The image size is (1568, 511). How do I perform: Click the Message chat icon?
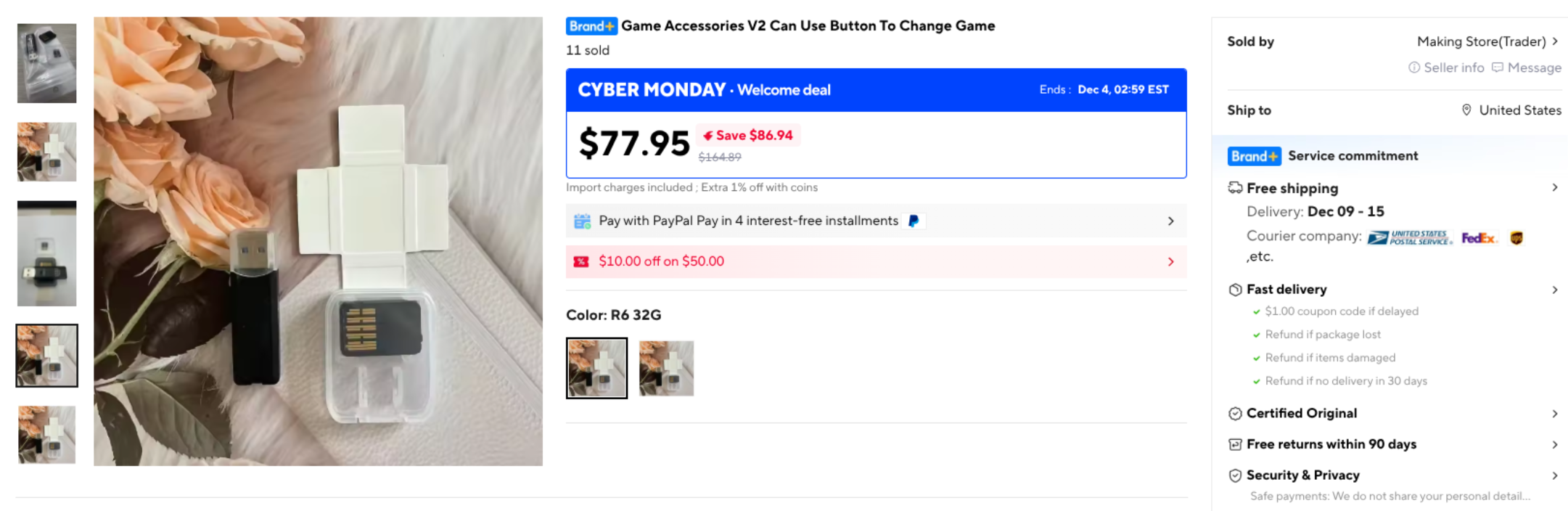click(1497, 68)
